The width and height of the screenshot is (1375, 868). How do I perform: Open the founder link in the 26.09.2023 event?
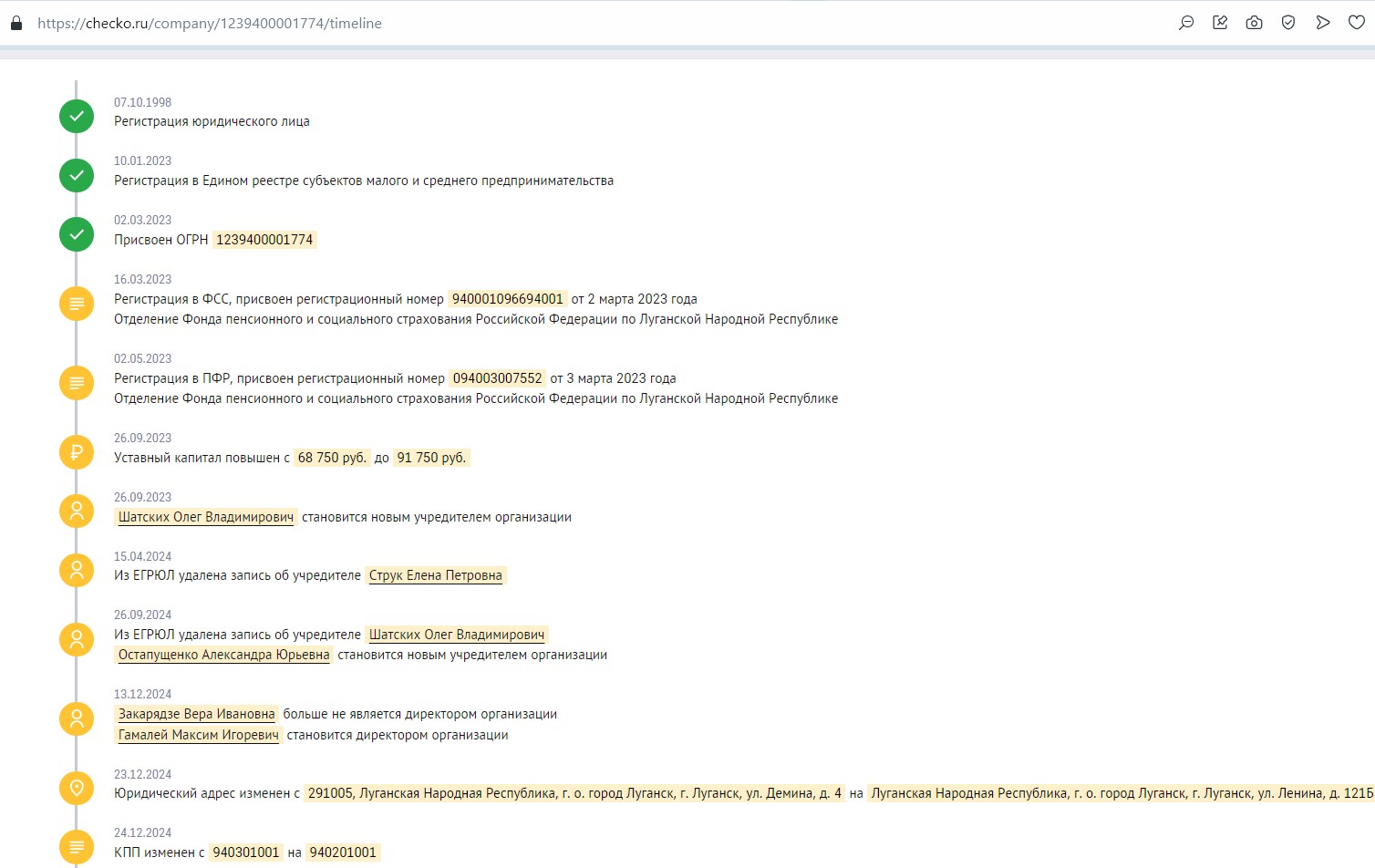[x=206, y=517]
